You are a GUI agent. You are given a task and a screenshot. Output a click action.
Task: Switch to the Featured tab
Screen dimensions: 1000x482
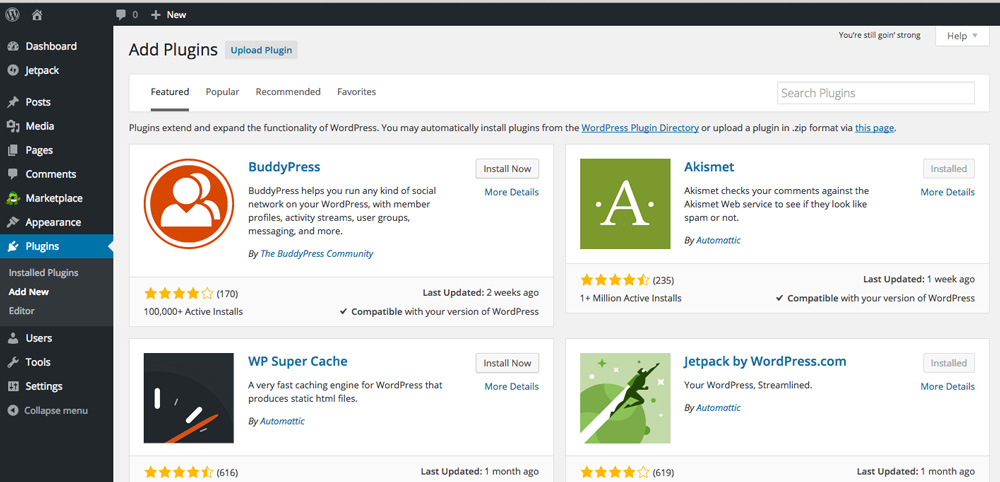tap(170, 92)
